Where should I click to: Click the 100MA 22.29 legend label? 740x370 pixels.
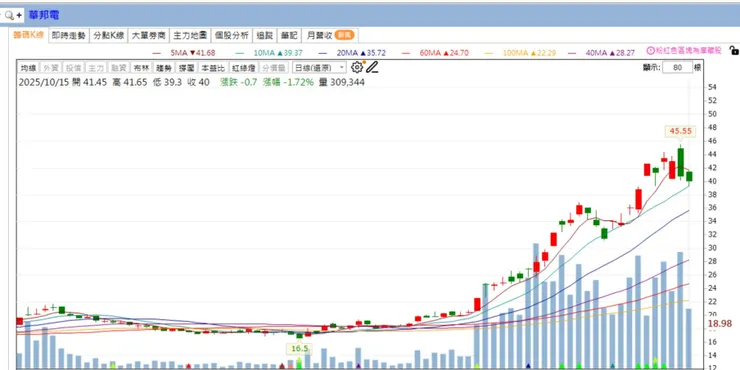529,53
